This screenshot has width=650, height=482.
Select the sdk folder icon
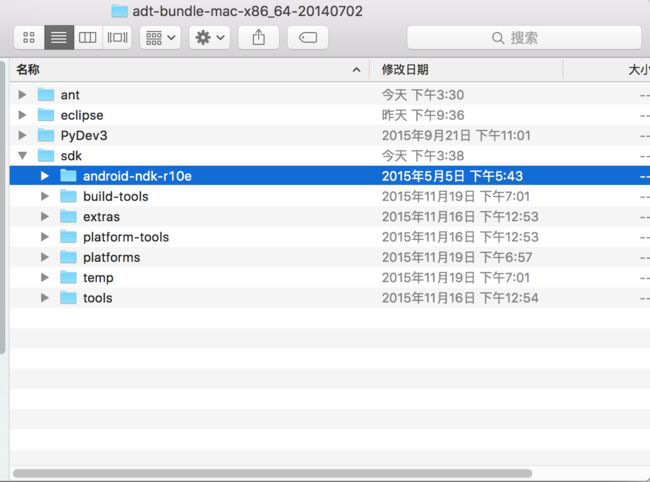pos(46,155)
